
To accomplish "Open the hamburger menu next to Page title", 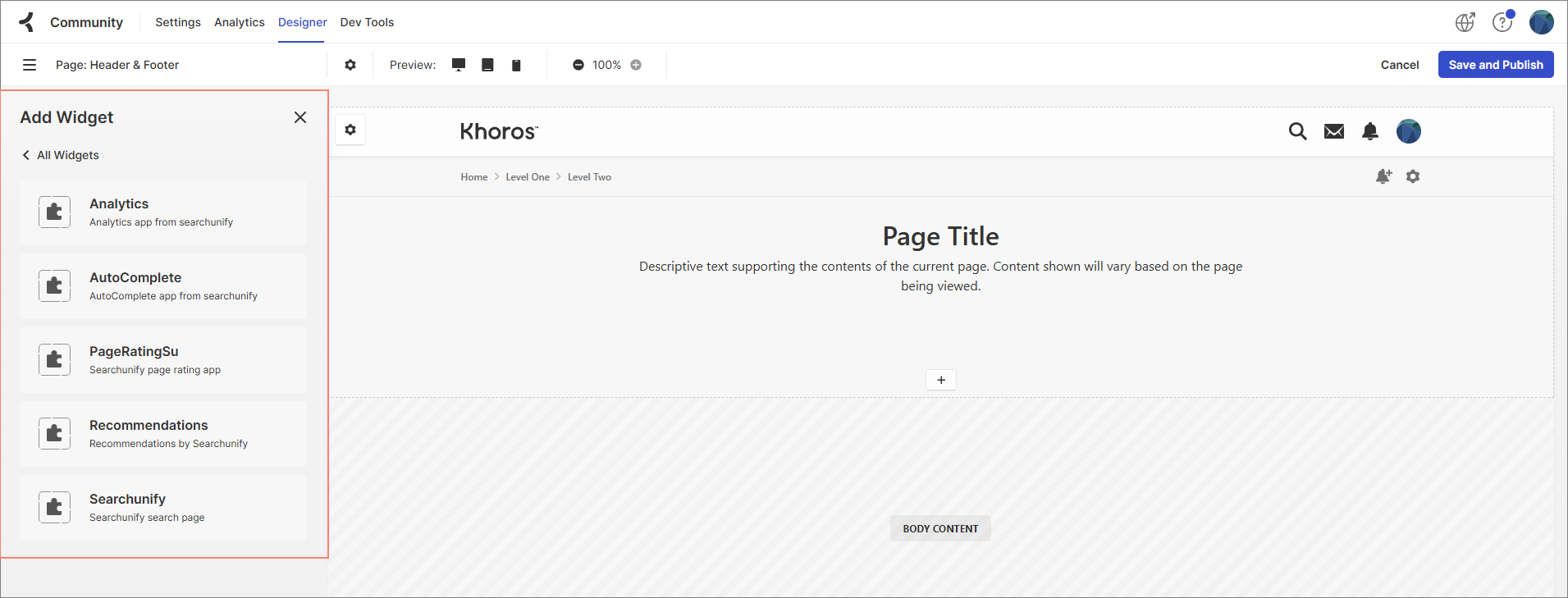I will (x=30, y=65).
